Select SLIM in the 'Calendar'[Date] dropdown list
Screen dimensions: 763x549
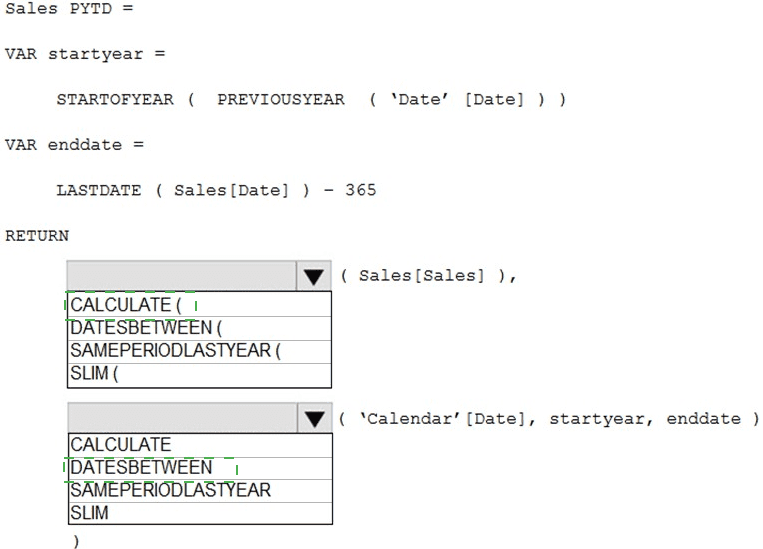coord(89,513)
